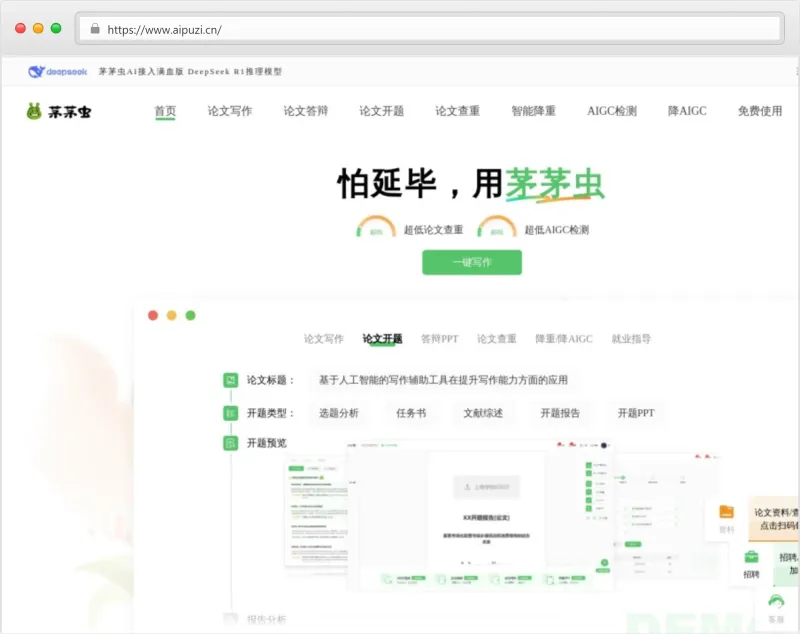
Task: Open 论文写作 in top navigation
Action: coord(230,111)
